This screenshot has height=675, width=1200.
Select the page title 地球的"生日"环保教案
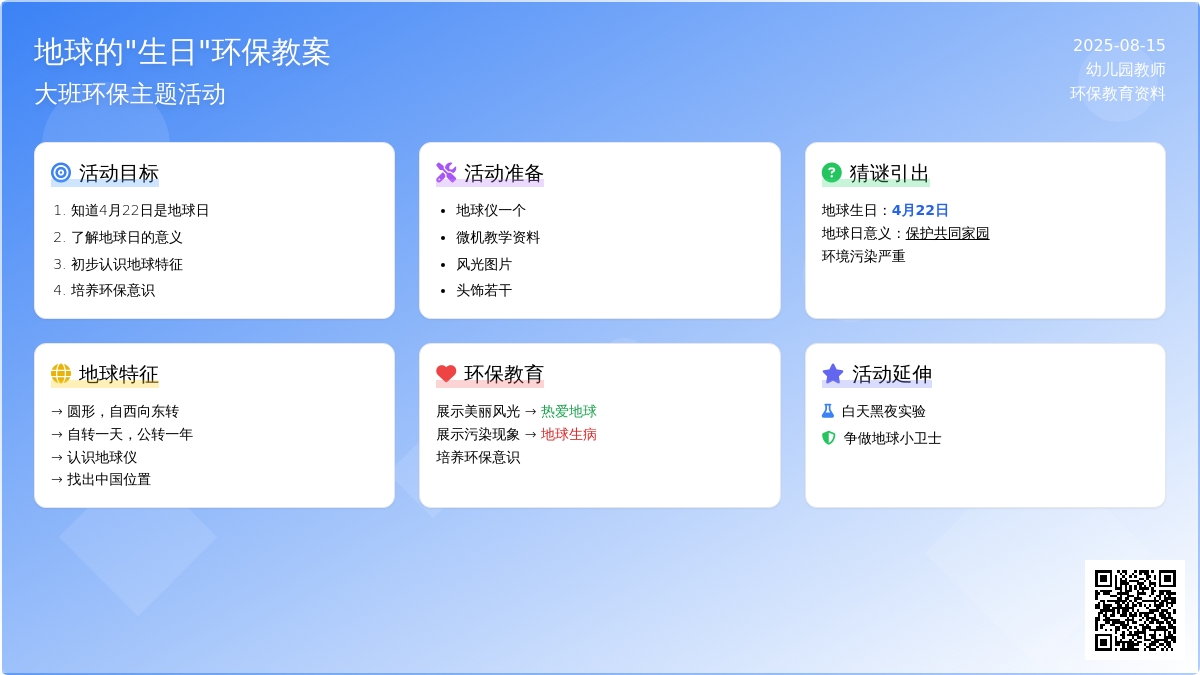[182, 52]
